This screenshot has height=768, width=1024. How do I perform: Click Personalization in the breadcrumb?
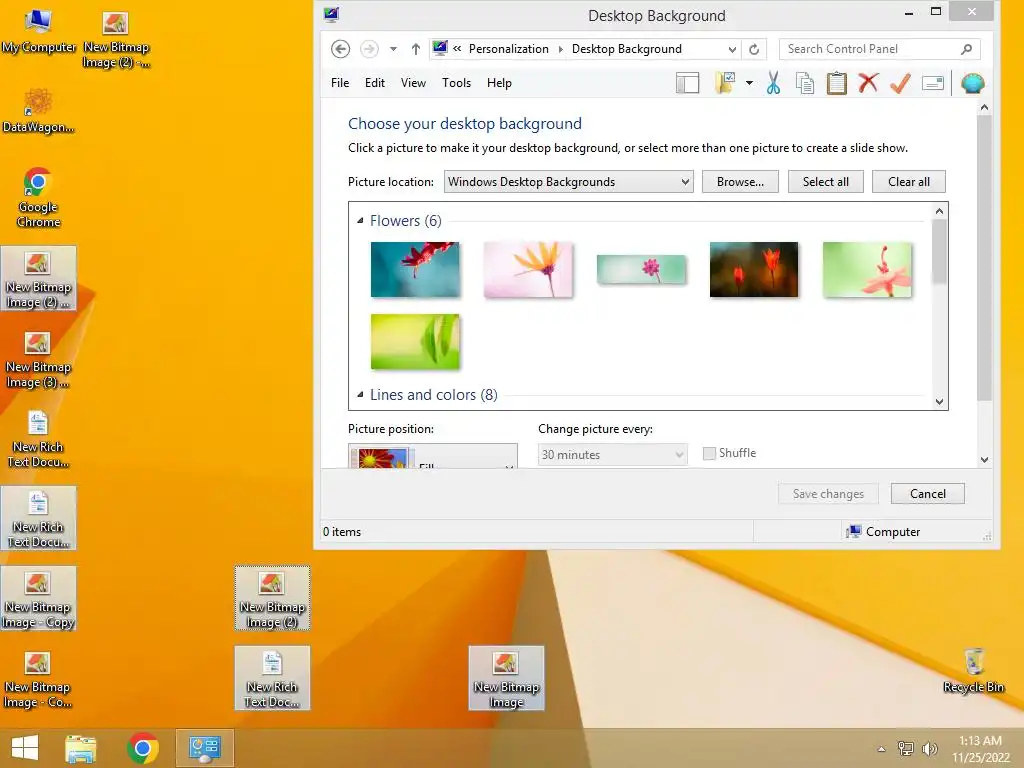tap(509, 49)
